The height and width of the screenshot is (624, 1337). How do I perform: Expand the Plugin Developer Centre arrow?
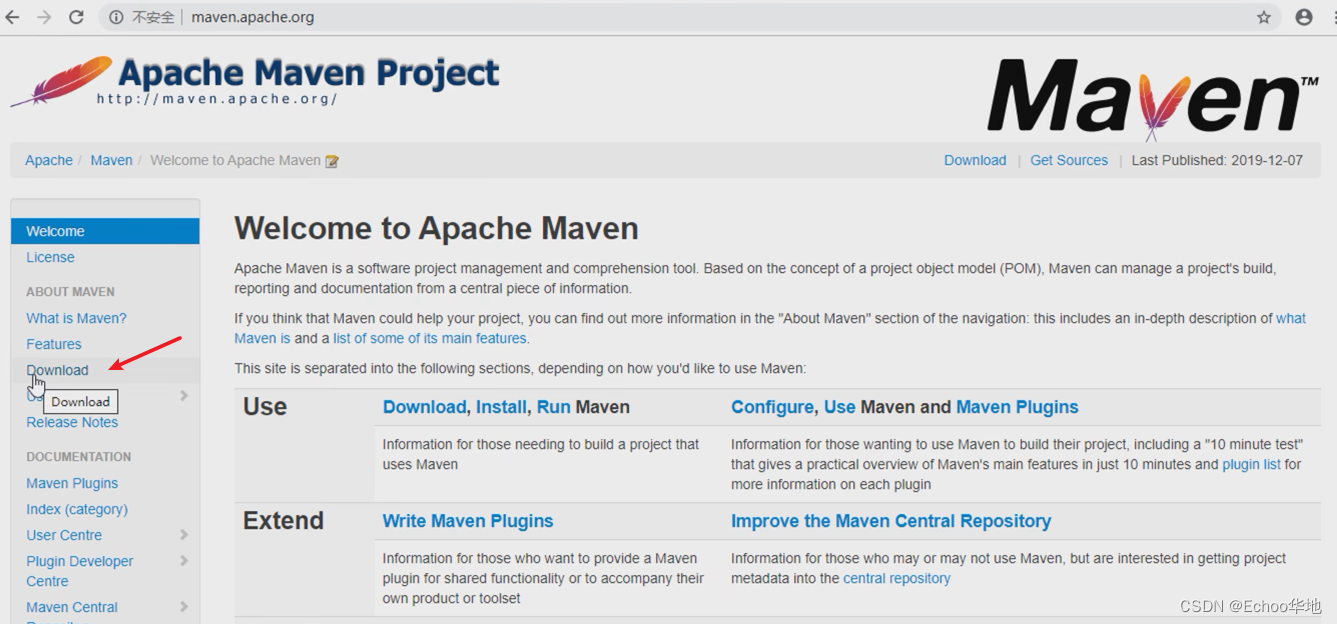(x=184, y=561)
